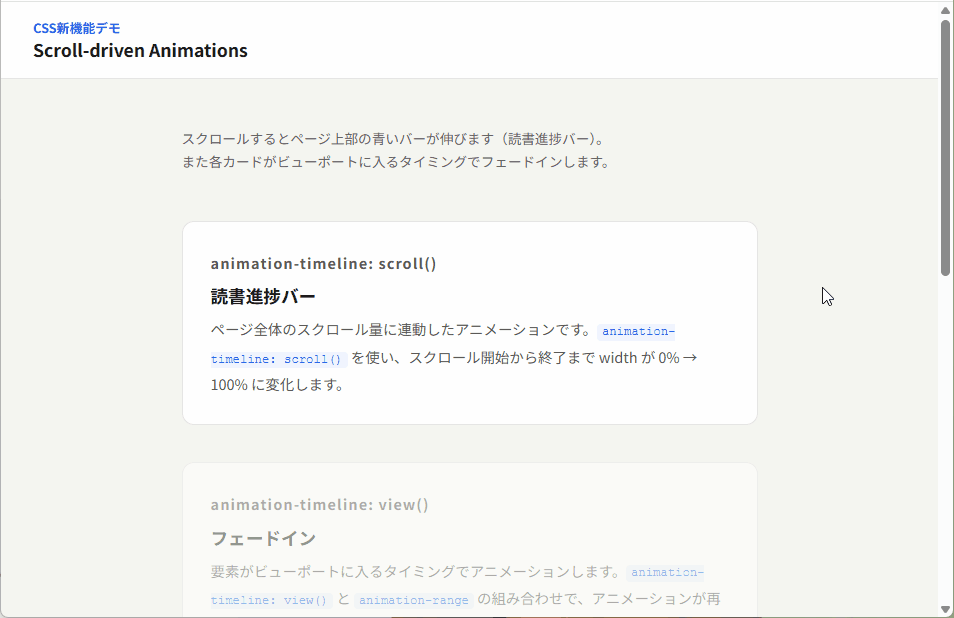This screenshot has width=954, height=618.
Task: Click the CSS新機能デモ header link
Action: pos(77,29)
